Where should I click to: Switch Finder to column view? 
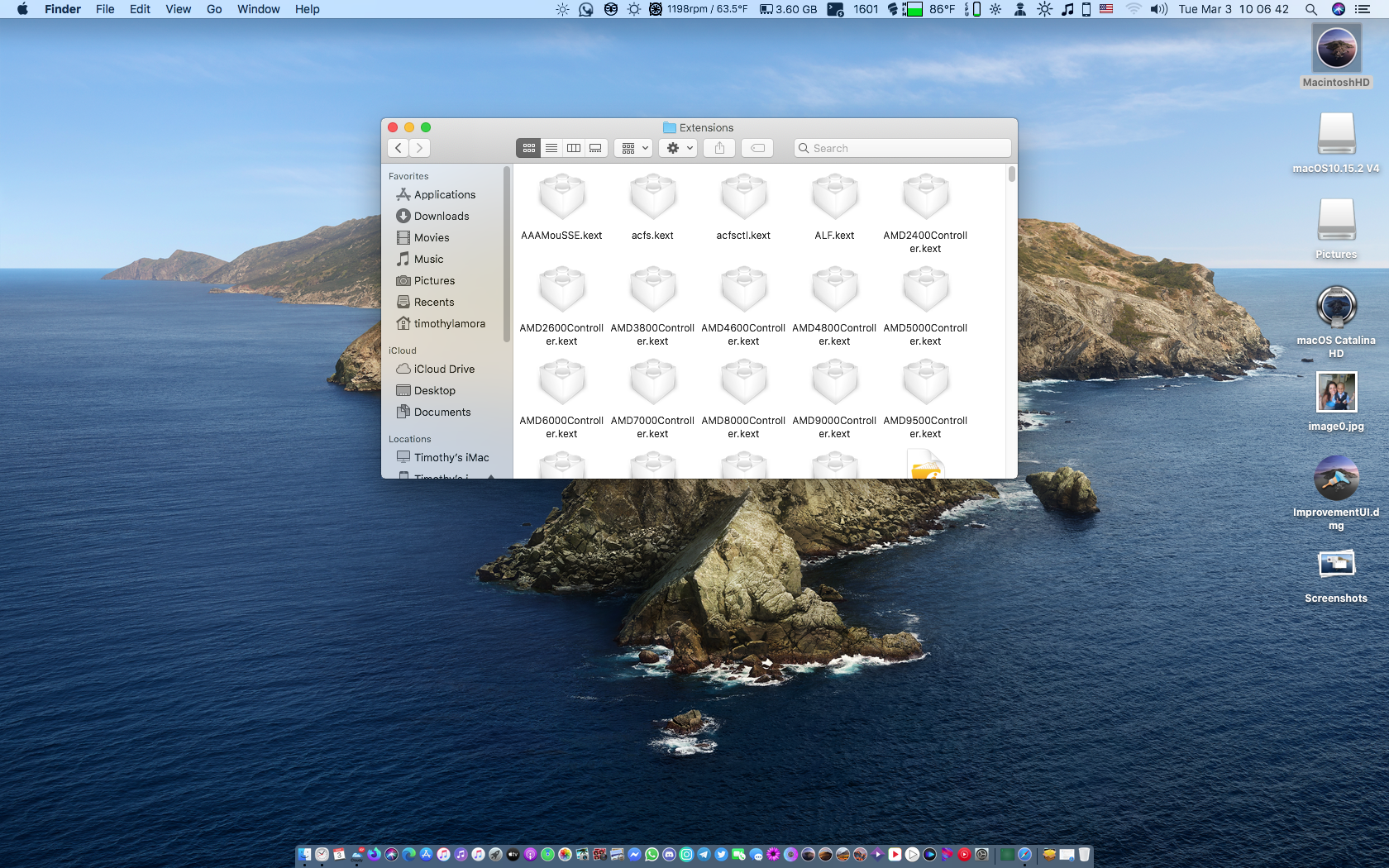coord(573,148)
